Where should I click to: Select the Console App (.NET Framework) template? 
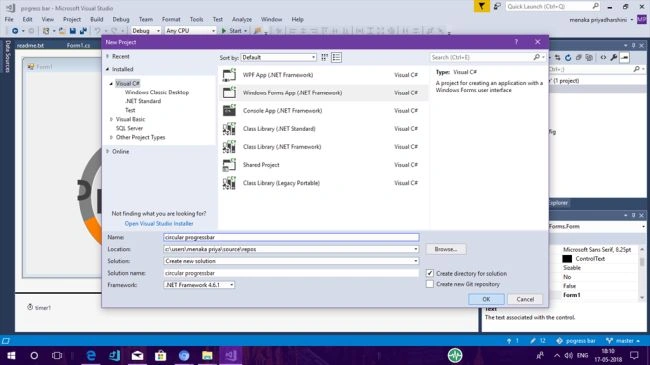323,111
